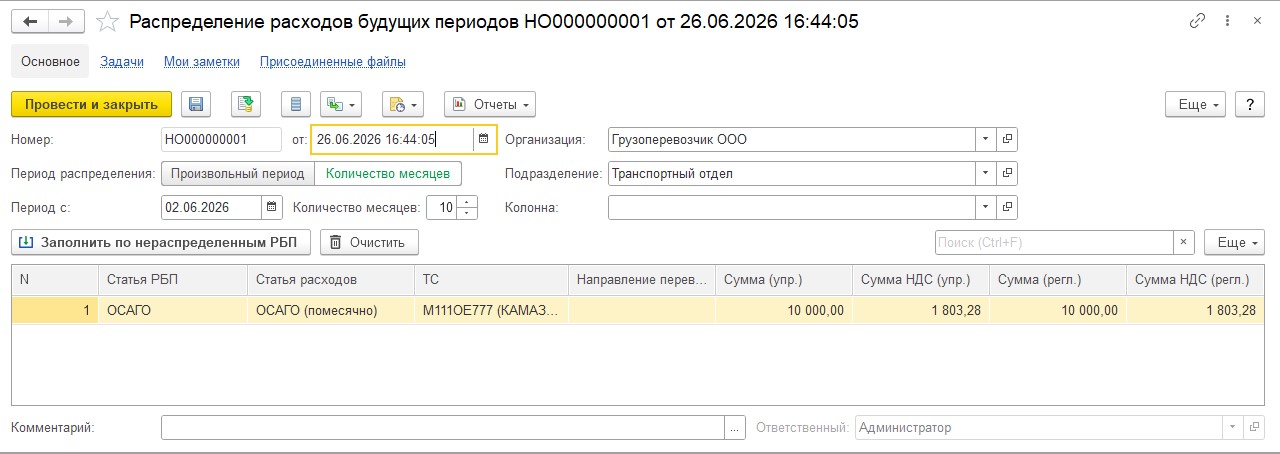Select Произвольный период option
Image resolution: width=1280 pixels, height=454 pixels.
click(x=237, y=173)
